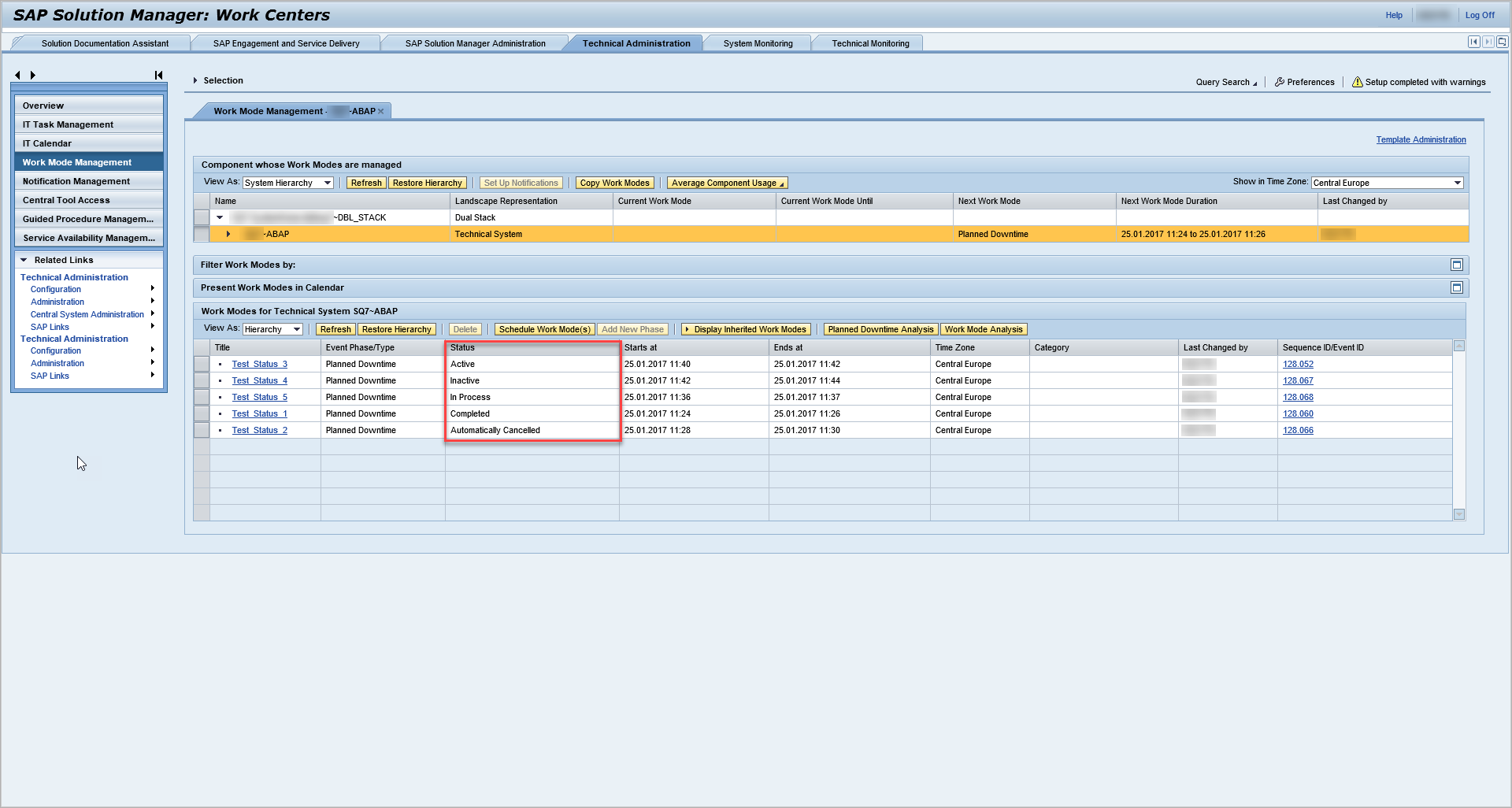1512x808 pixels.
Task: Click the Log Off link
Action: (x=1479, y=15)
